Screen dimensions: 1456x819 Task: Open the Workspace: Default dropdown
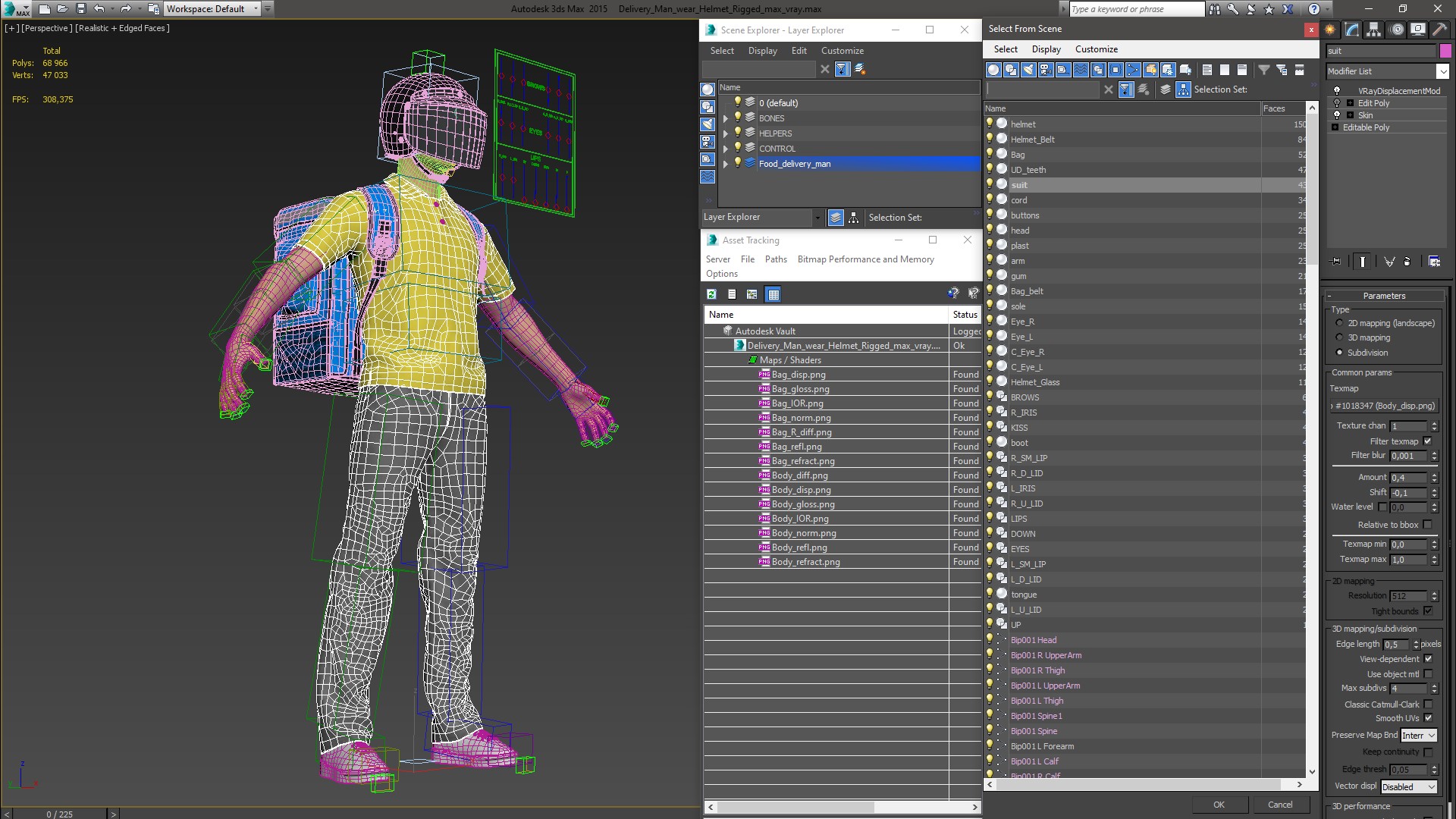(212, 9)
